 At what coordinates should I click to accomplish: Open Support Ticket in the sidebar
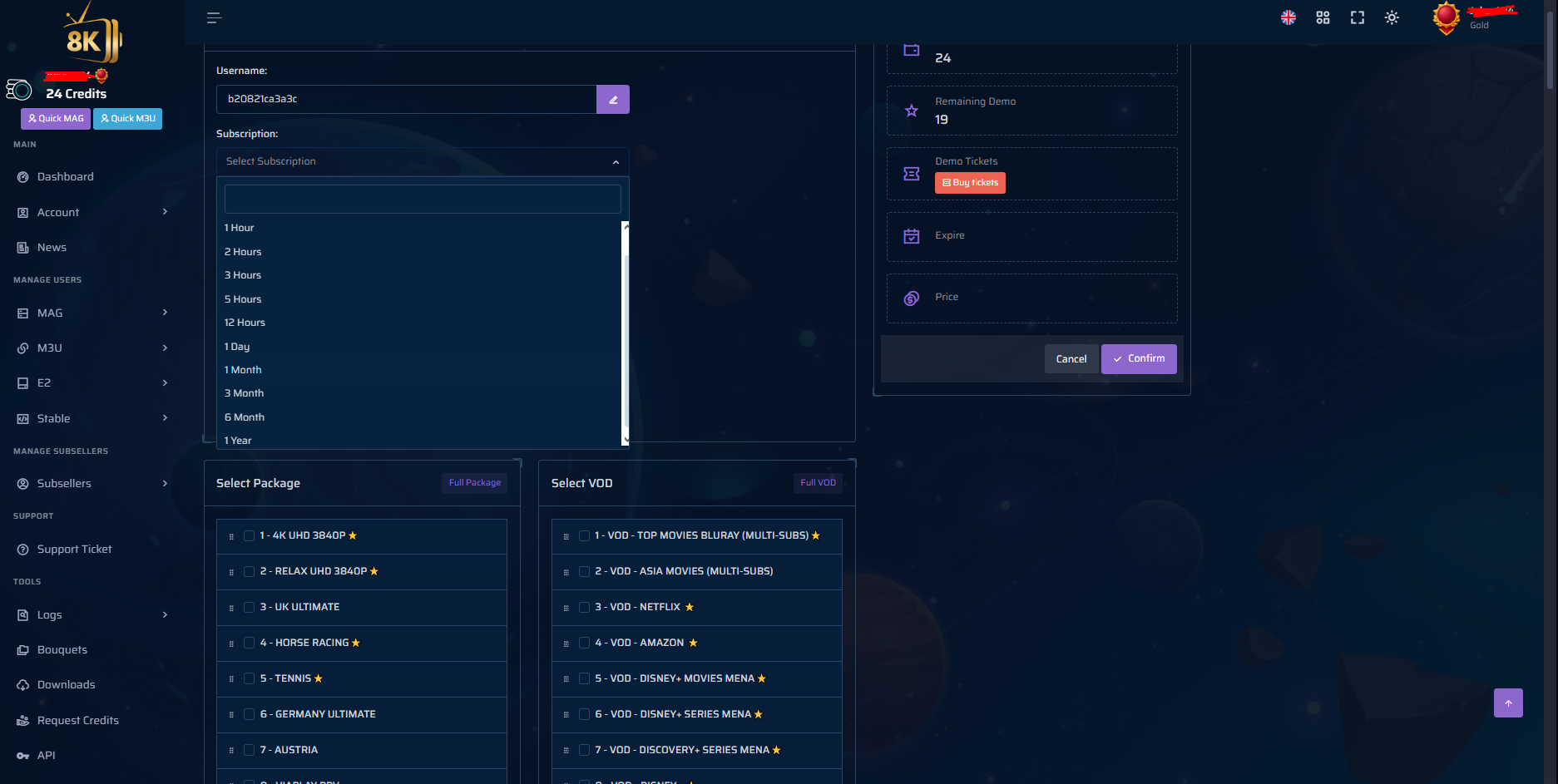click(x=75, y=549)
